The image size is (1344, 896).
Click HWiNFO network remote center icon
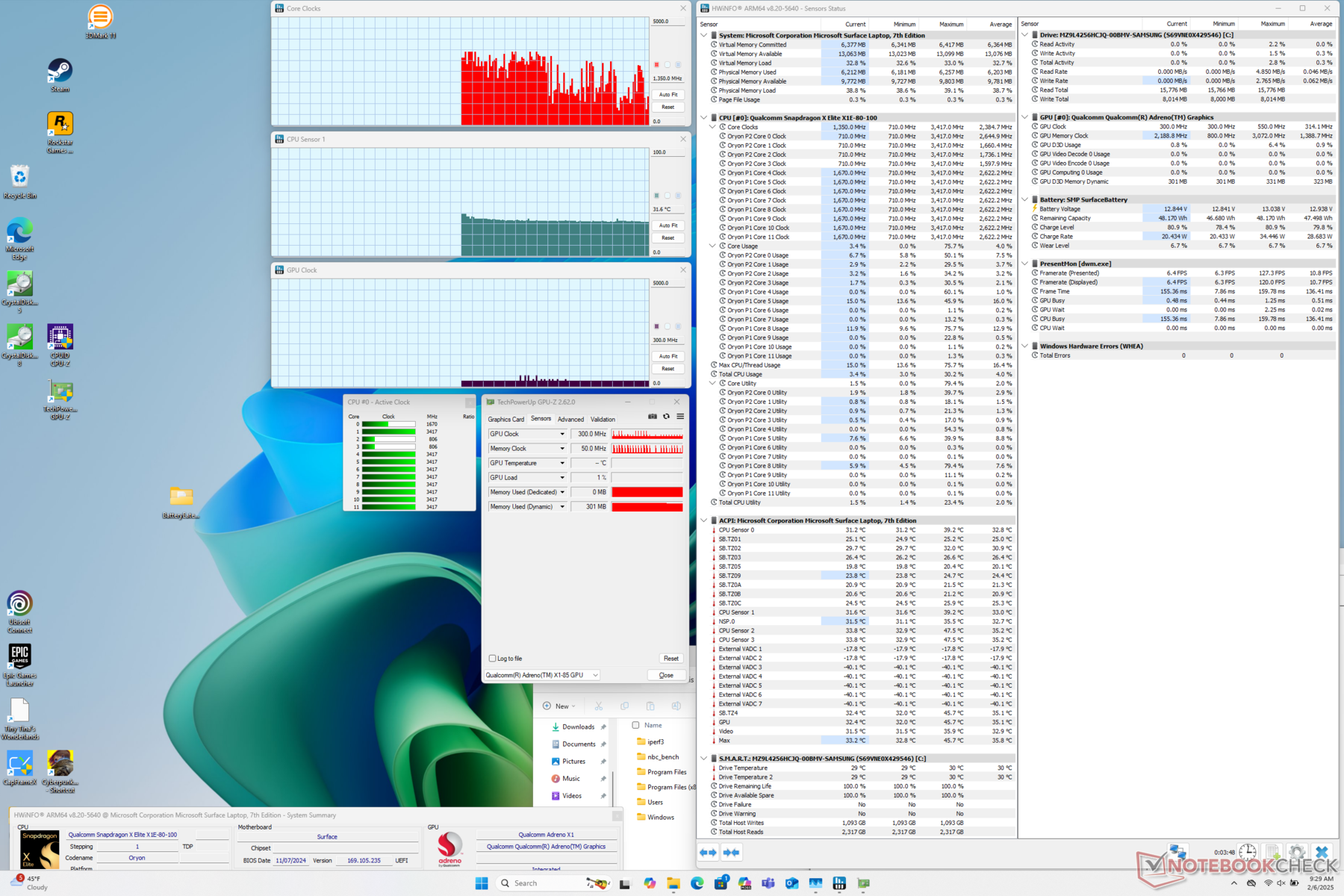pyautogui.click(x=1178, y=852)
